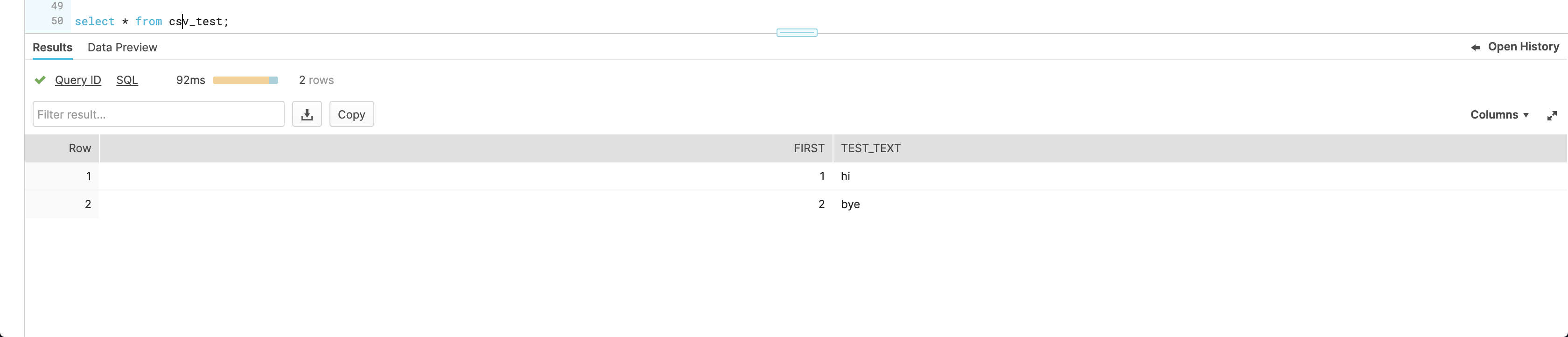This screenshot has width=1568, height=337.
Task: Open the Query ID link
Action: [x=78, y=80]
